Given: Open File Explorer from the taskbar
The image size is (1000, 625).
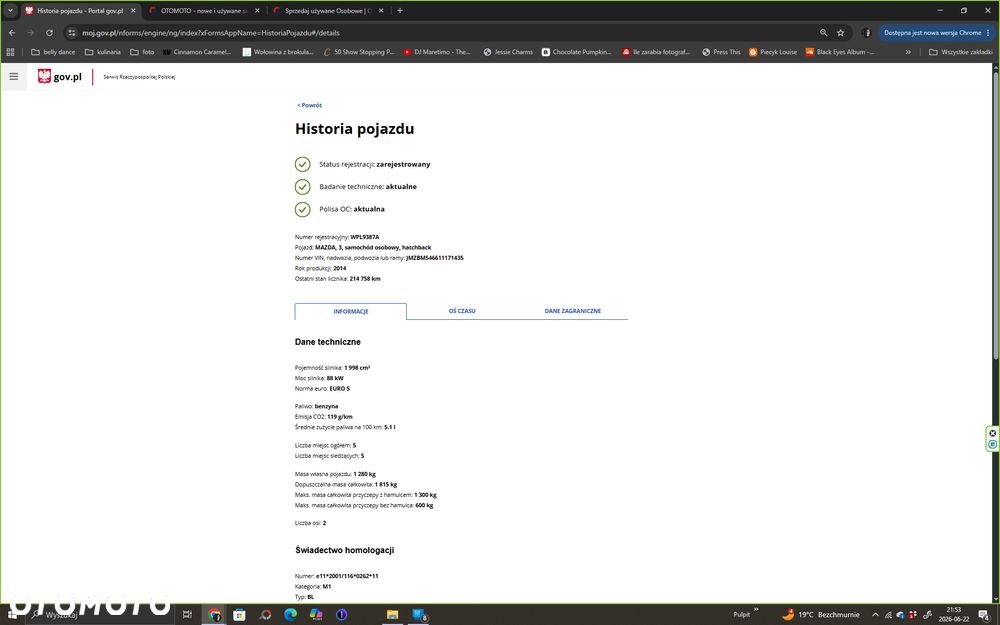Looking at the screenshot, I should 392,615.
